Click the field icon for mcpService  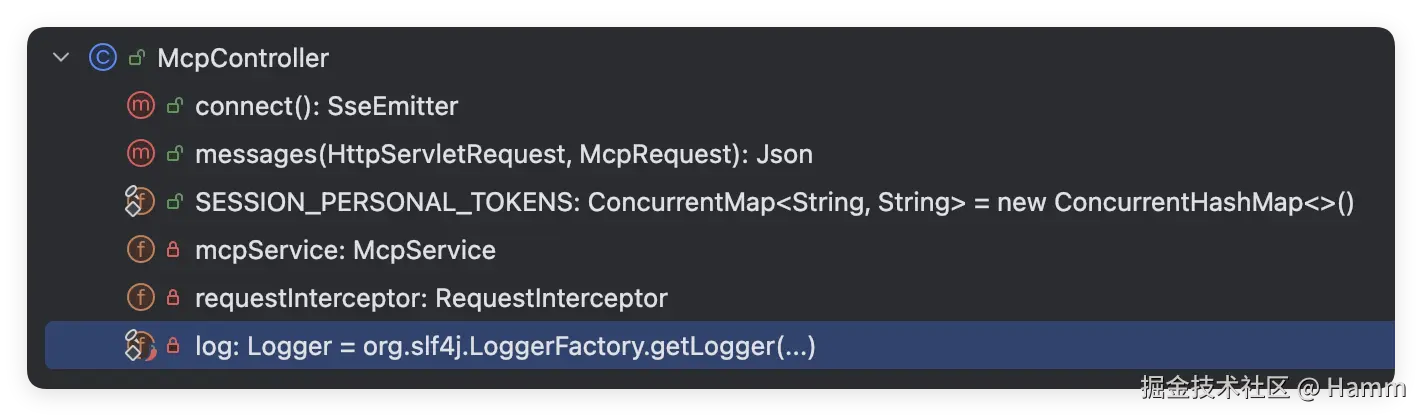[x=141, y=249]
